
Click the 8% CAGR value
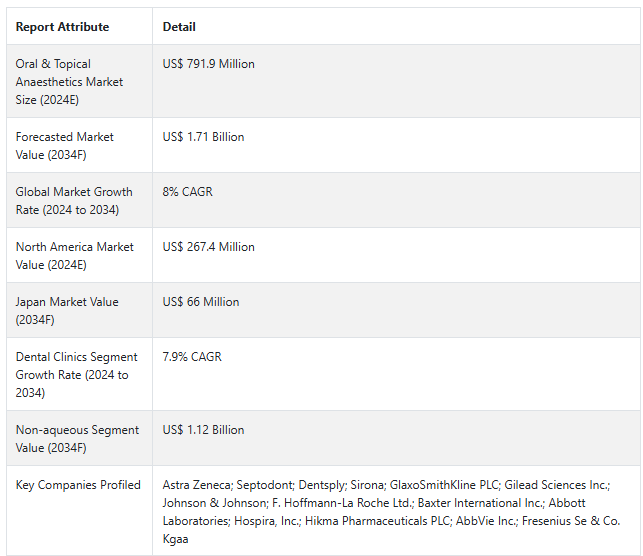[187, 192]
